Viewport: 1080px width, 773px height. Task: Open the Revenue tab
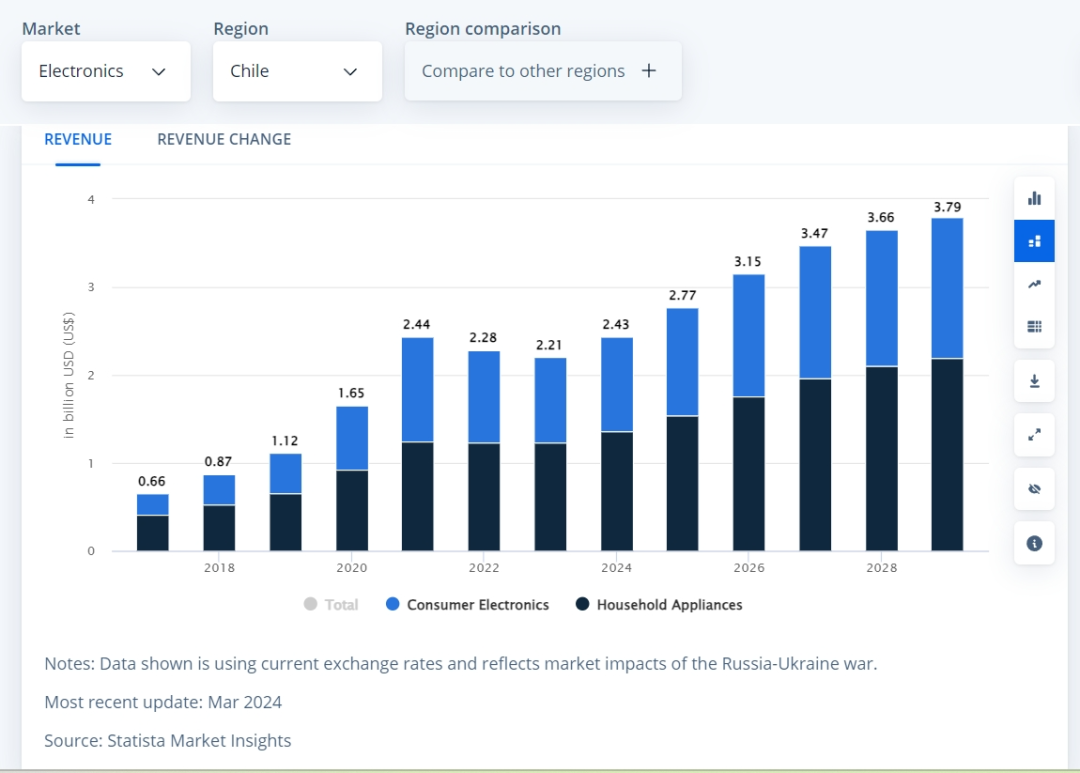coord(78,139)
